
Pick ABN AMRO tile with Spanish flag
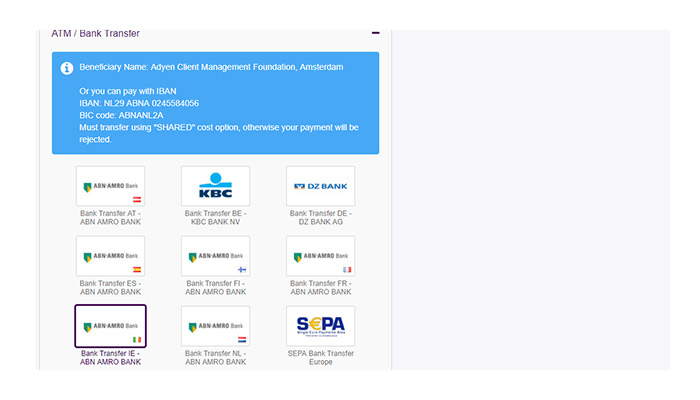click(x=110, y=256)
